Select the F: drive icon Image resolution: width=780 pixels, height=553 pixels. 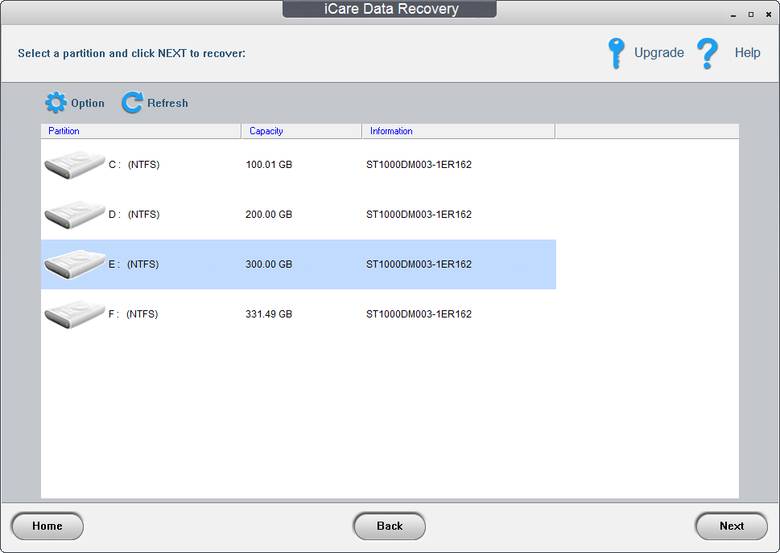74,314
